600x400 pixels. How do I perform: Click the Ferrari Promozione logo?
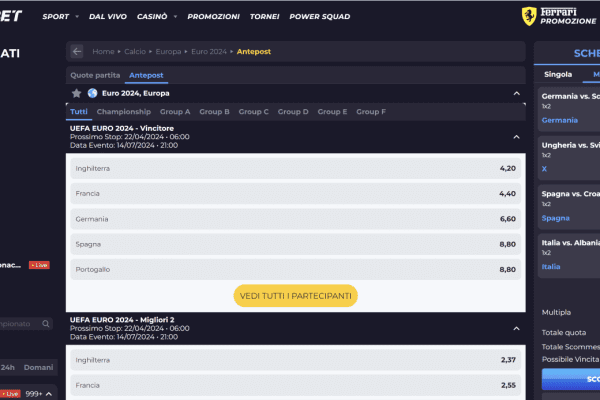click(559, 16)
